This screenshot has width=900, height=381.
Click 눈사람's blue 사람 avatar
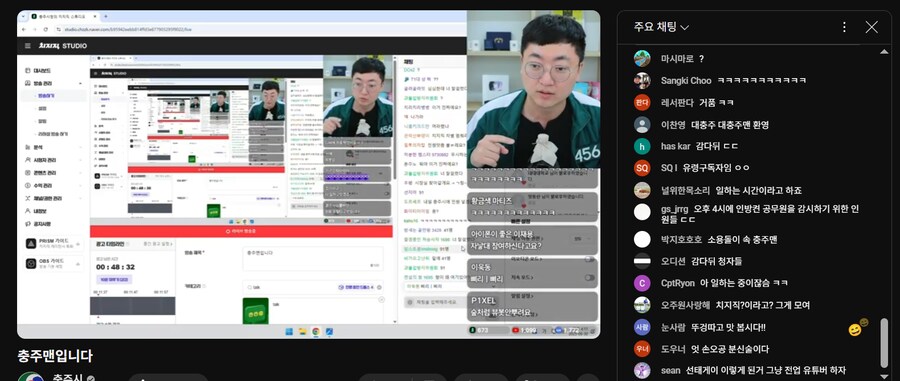642,327
